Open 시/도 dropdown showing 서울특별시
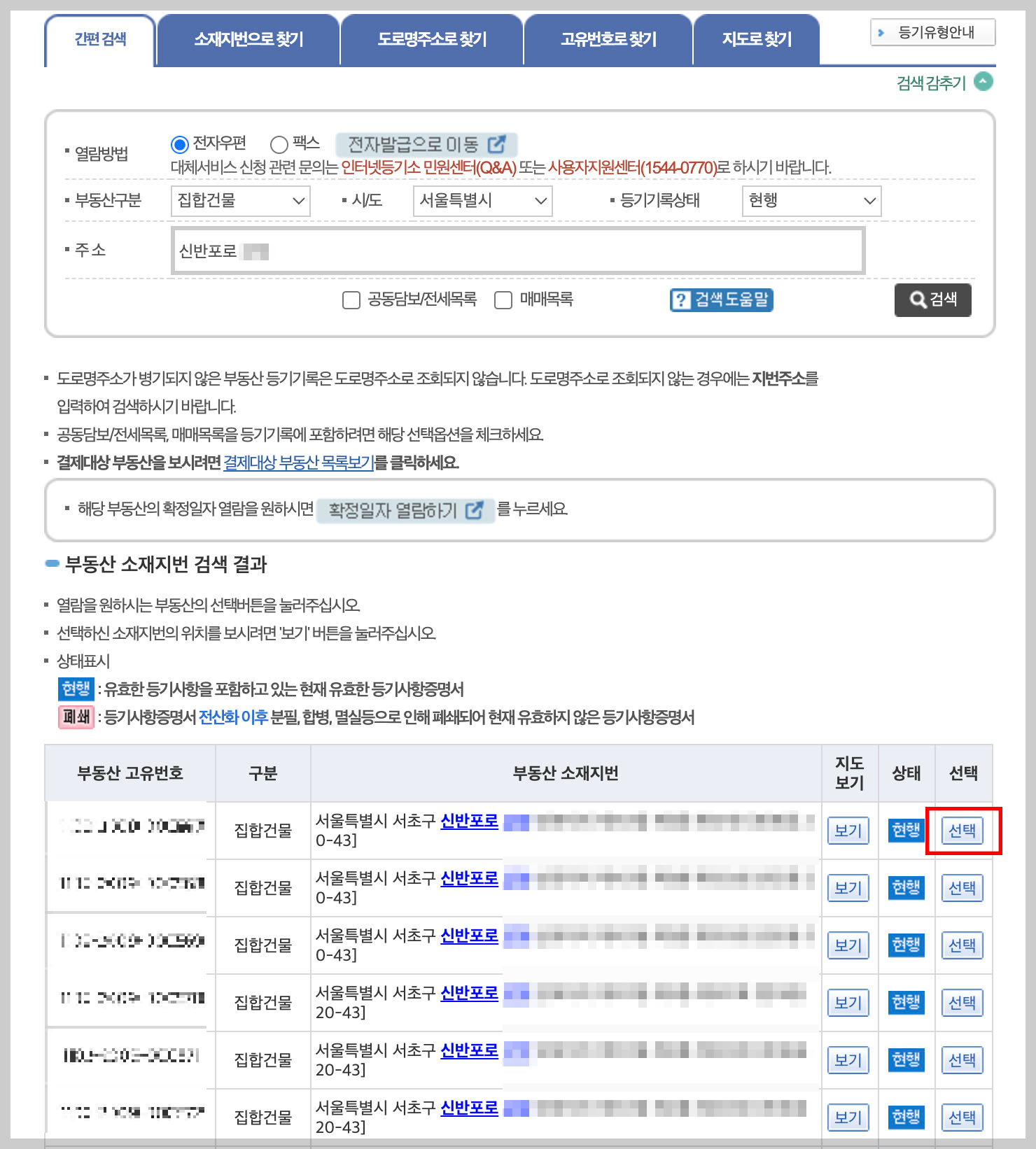 [x=482, y=201]
